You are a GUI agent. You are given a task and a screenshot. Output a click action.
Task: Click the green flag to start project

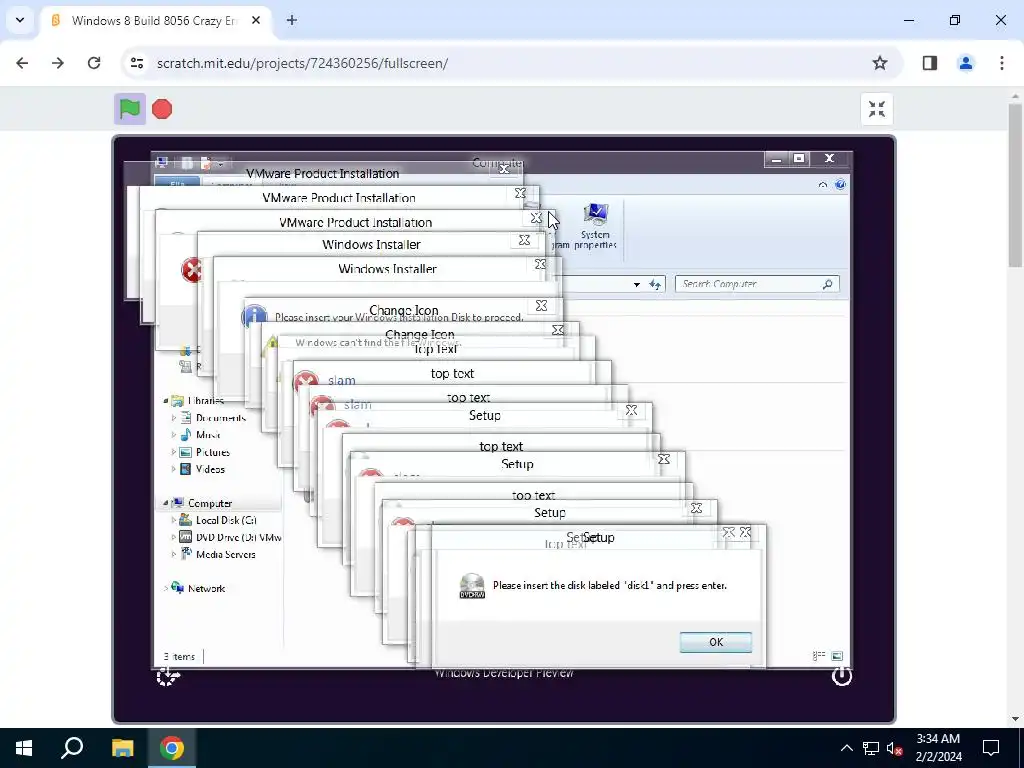click(x=129, y=109)
